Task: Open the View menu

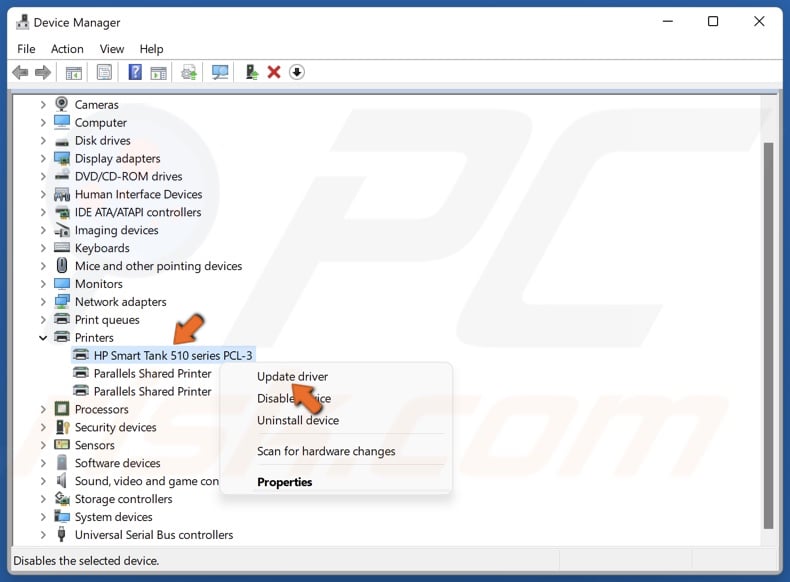Action: 111,49
